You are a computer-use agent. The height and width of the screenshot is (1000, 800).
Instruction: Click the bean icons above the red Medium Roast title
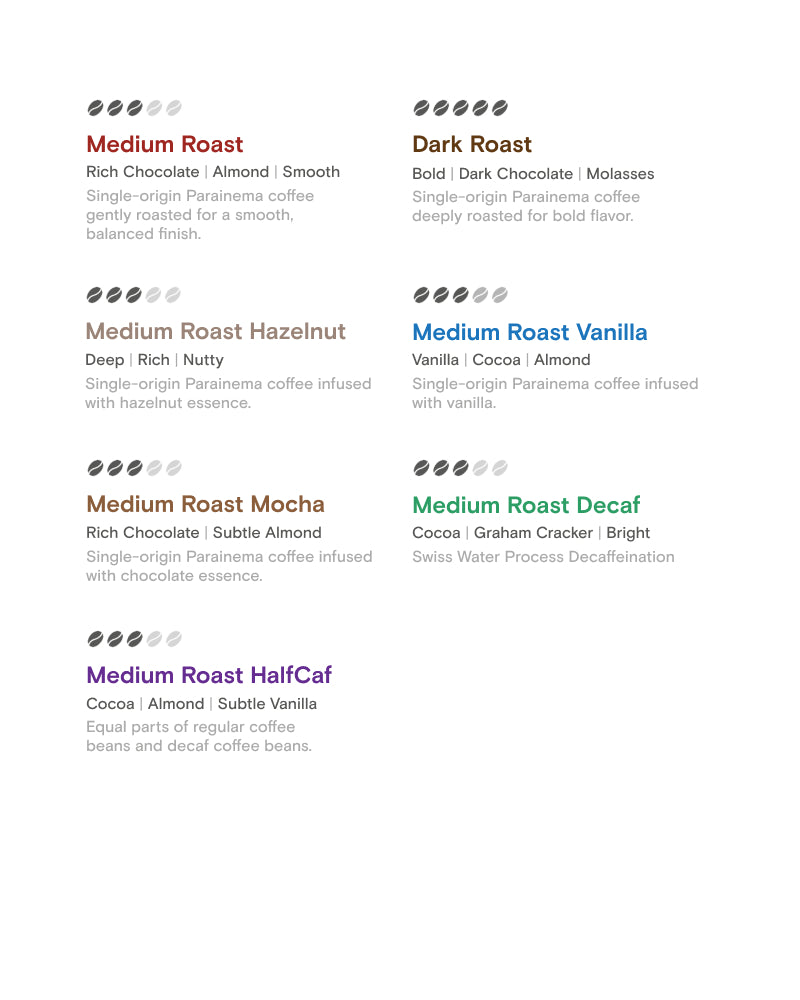click(133, 108)
